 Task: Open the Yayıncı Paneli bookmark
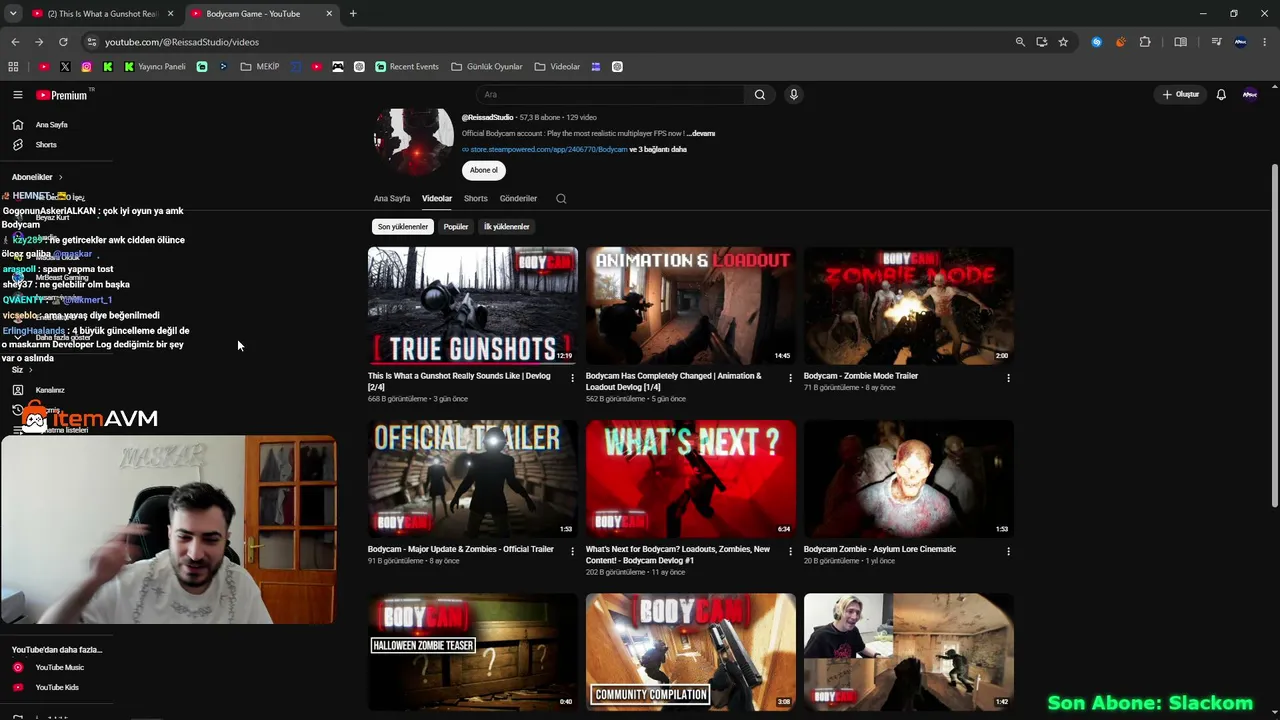pyautogui.click(x=155, y=67)
